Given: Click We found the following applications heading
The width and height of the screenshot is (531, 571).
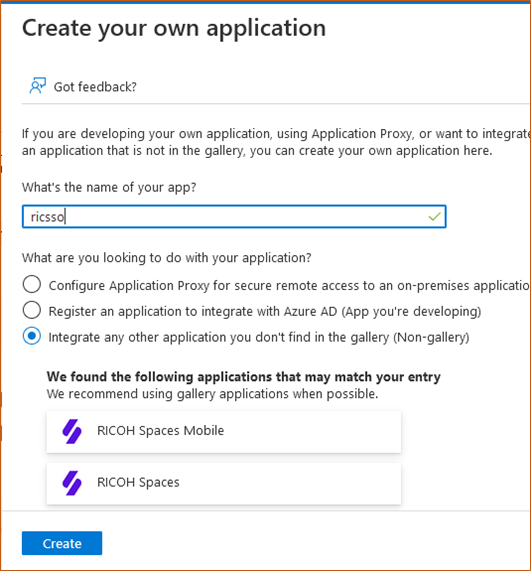Looking at the screenshot, I should click(x=244, y=376).
